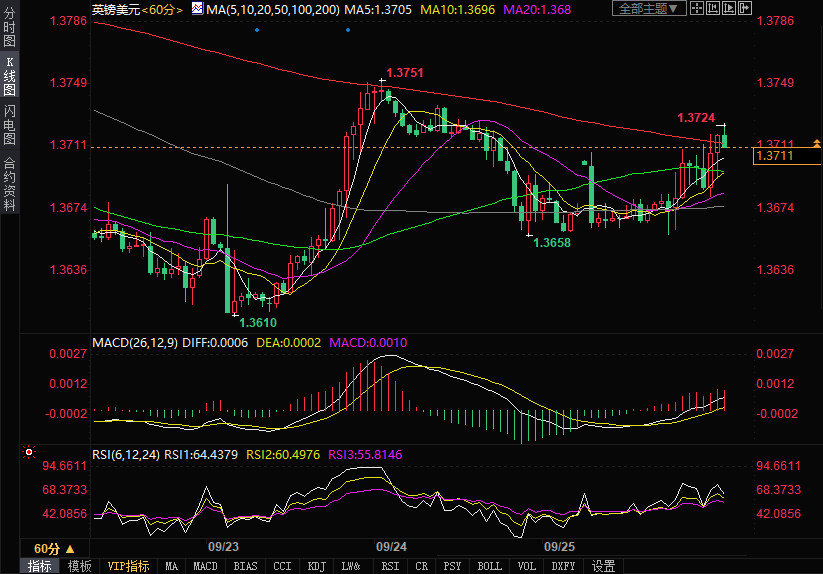Select the VIP指标 tab
The image size is (823, 574).
tap(129, 566)
